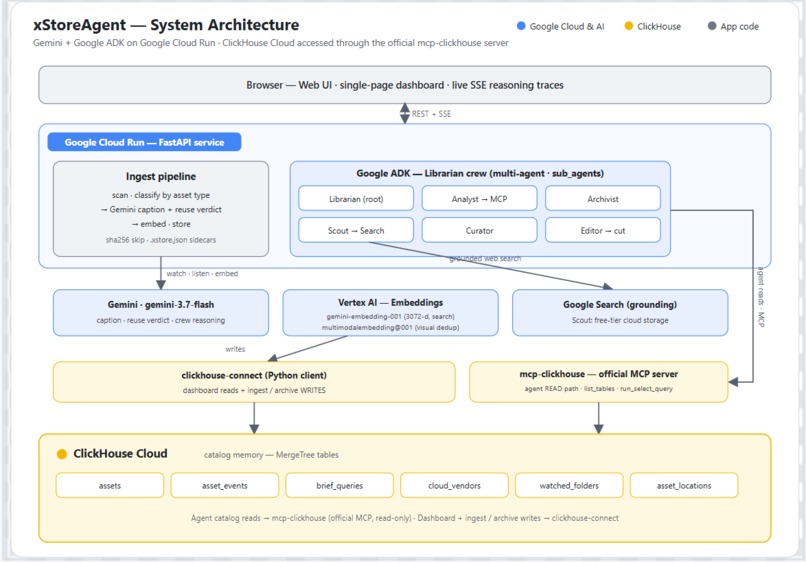Click 'scan · classify by asset type' text
806x562 pixels.
[x=161, y=195]
